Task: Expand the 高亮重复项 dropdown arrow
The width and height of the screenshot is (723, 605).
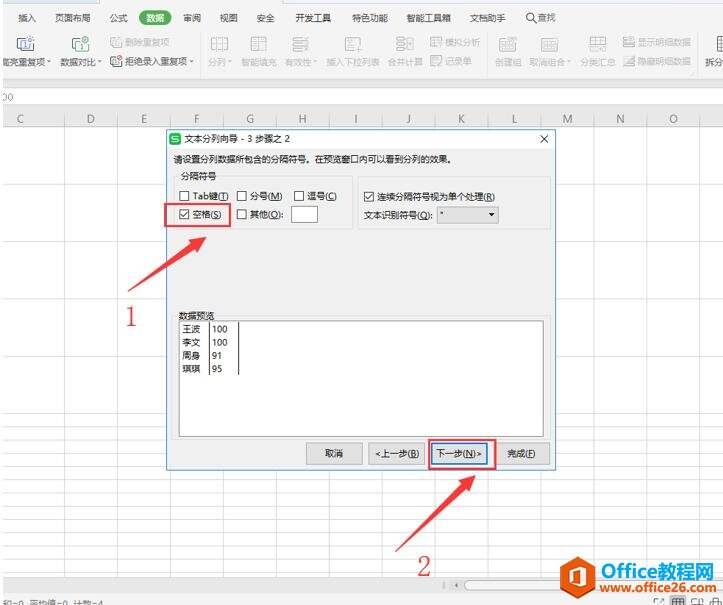Action: tap(49, 61)
